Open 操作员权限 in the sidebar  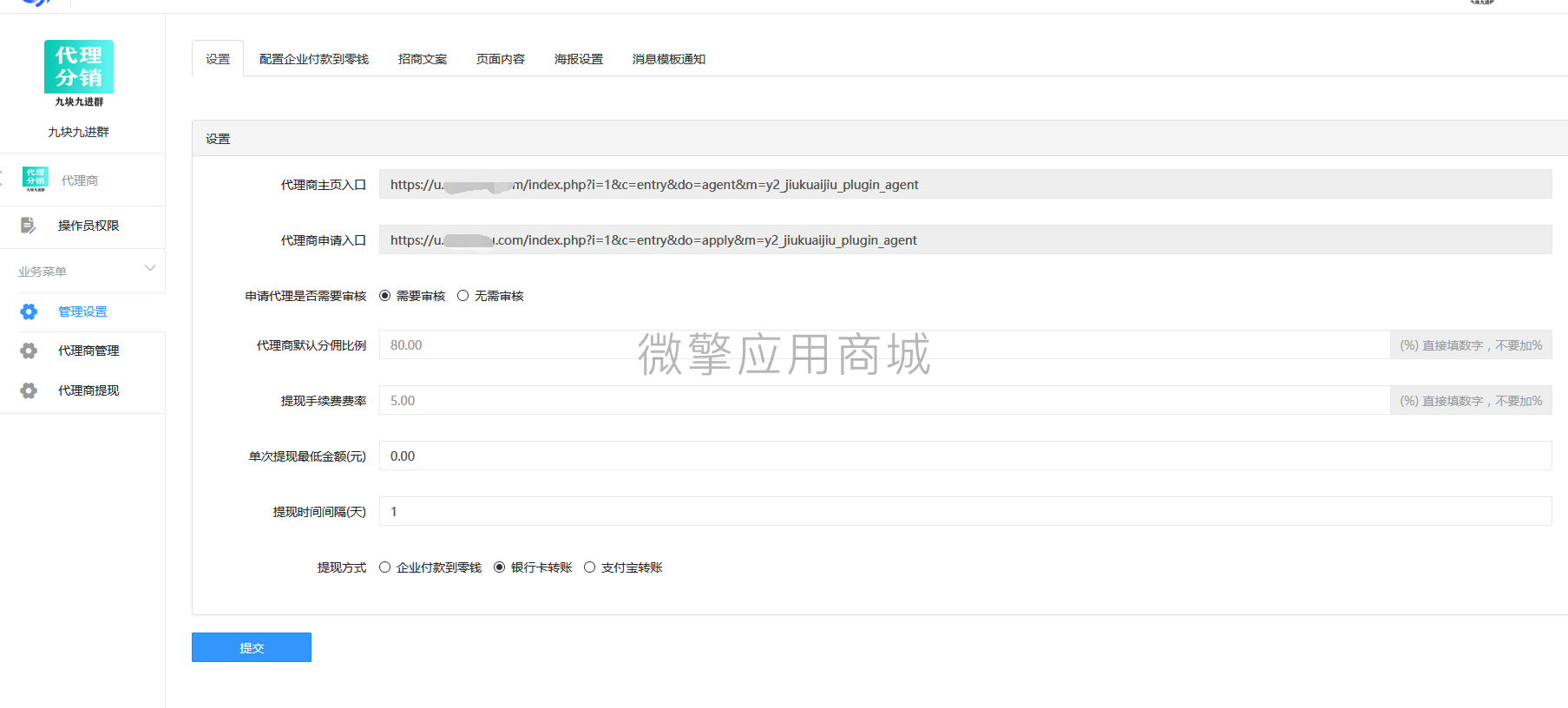point(89,226)
